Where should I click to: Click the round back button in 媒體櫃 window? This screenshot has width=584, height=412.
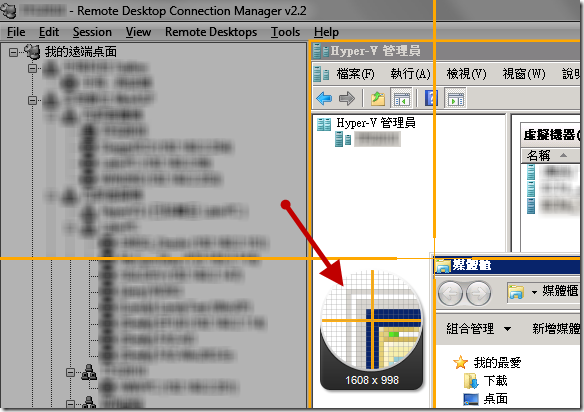(450, 294)
